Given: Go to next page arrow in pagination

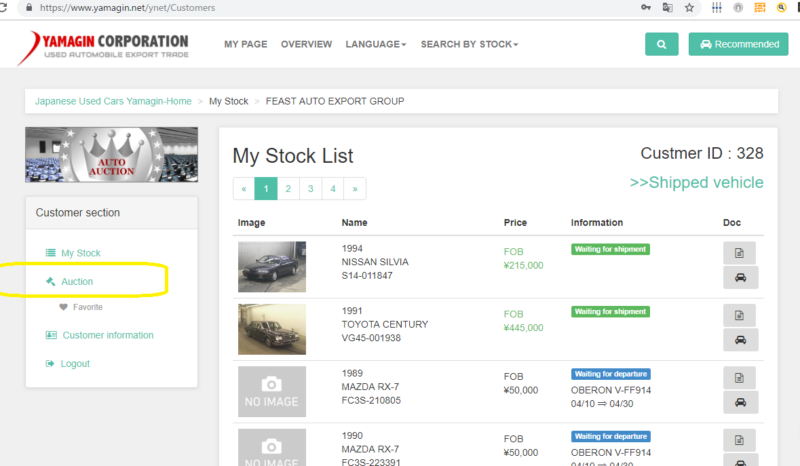Looking at the screenshot, I should coord(355,189).
